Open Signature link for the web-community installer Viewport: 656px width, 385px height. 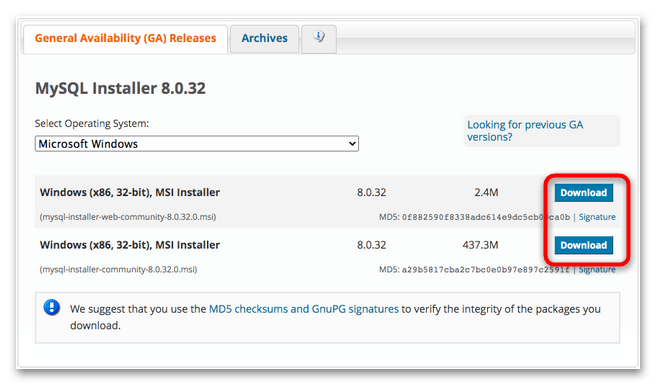coord(597,217)
